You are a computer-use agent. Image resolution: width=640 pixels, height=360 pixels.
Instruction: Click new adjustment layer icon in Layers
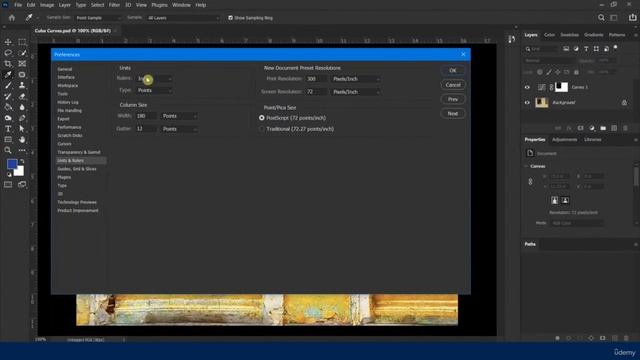pyautogui.click(x=592, y=128)
